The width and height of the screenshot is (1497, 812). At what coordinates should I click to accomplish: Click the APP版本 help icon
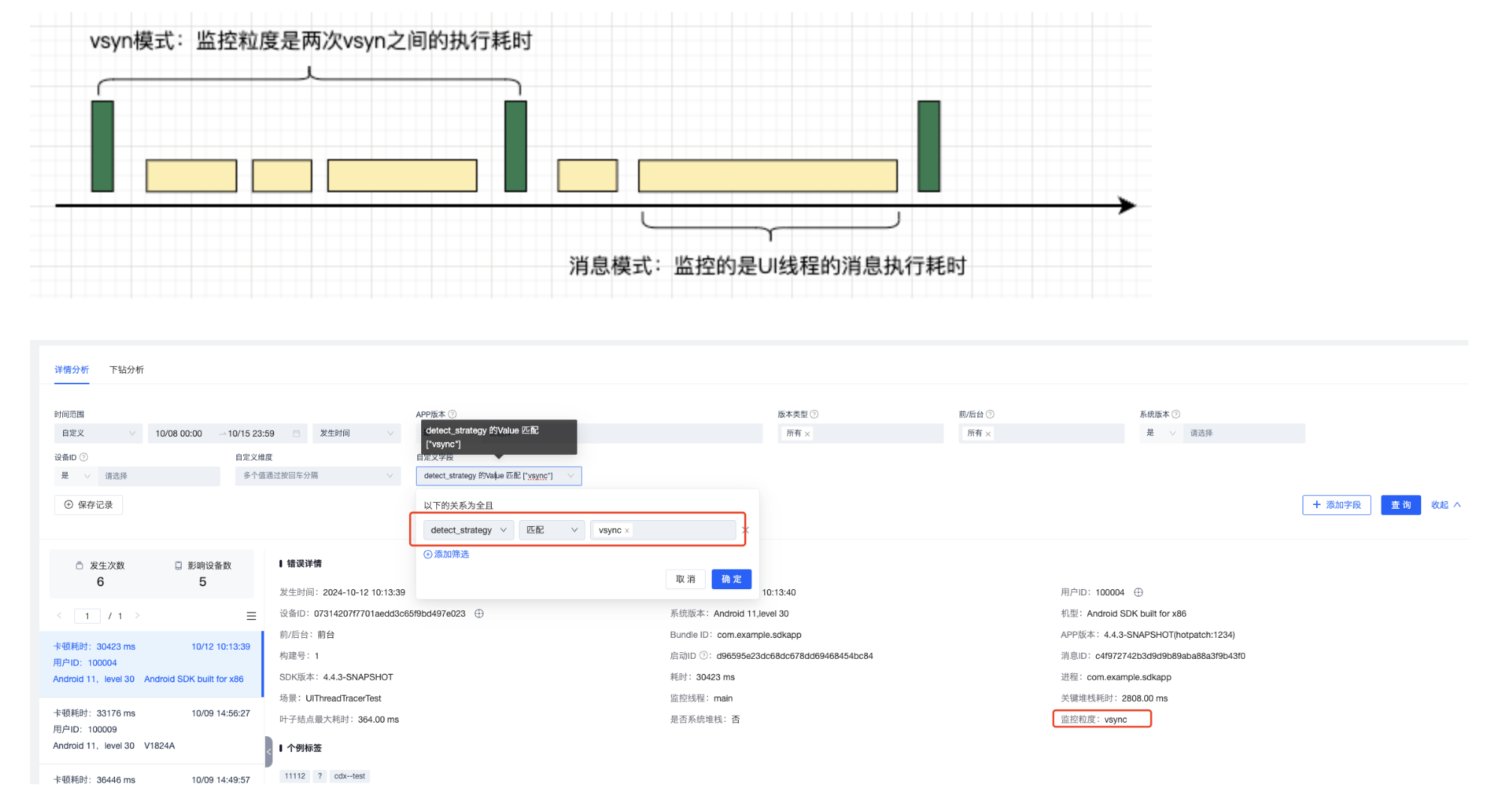[x=453, y=414]
